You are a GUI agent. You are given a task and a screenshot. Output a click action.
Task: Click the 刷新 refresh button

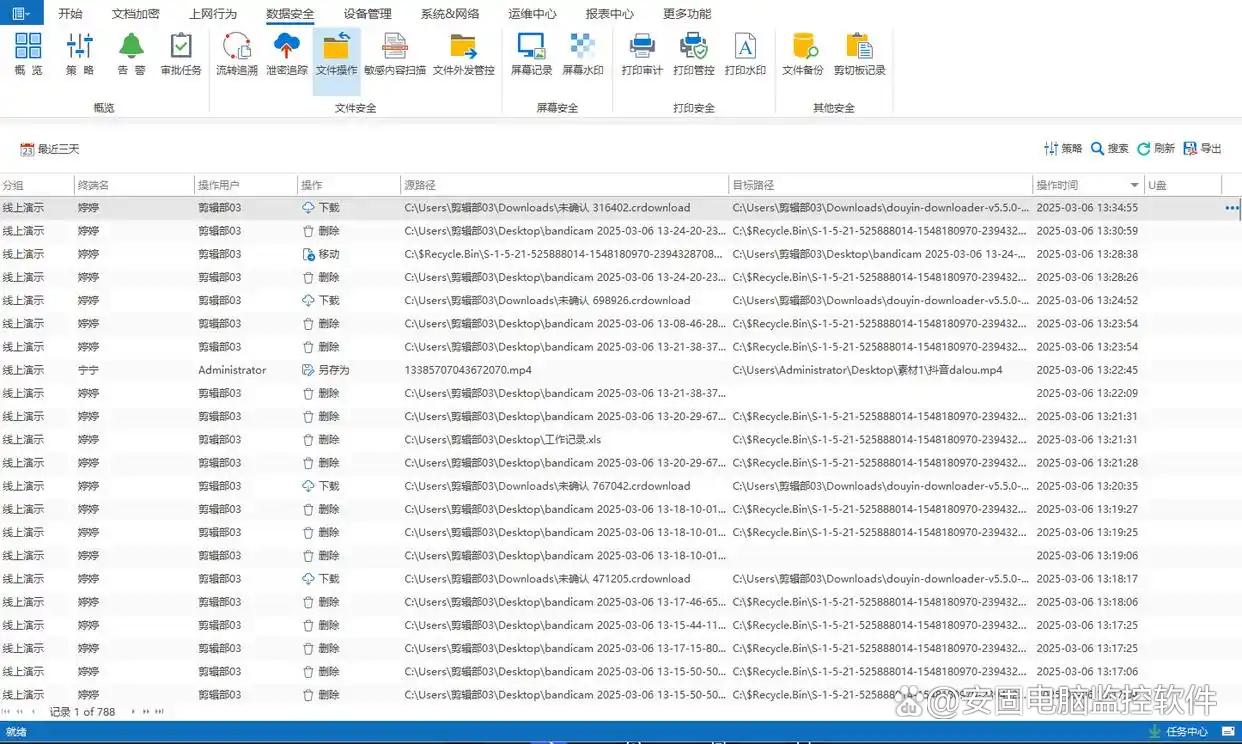1155,148
